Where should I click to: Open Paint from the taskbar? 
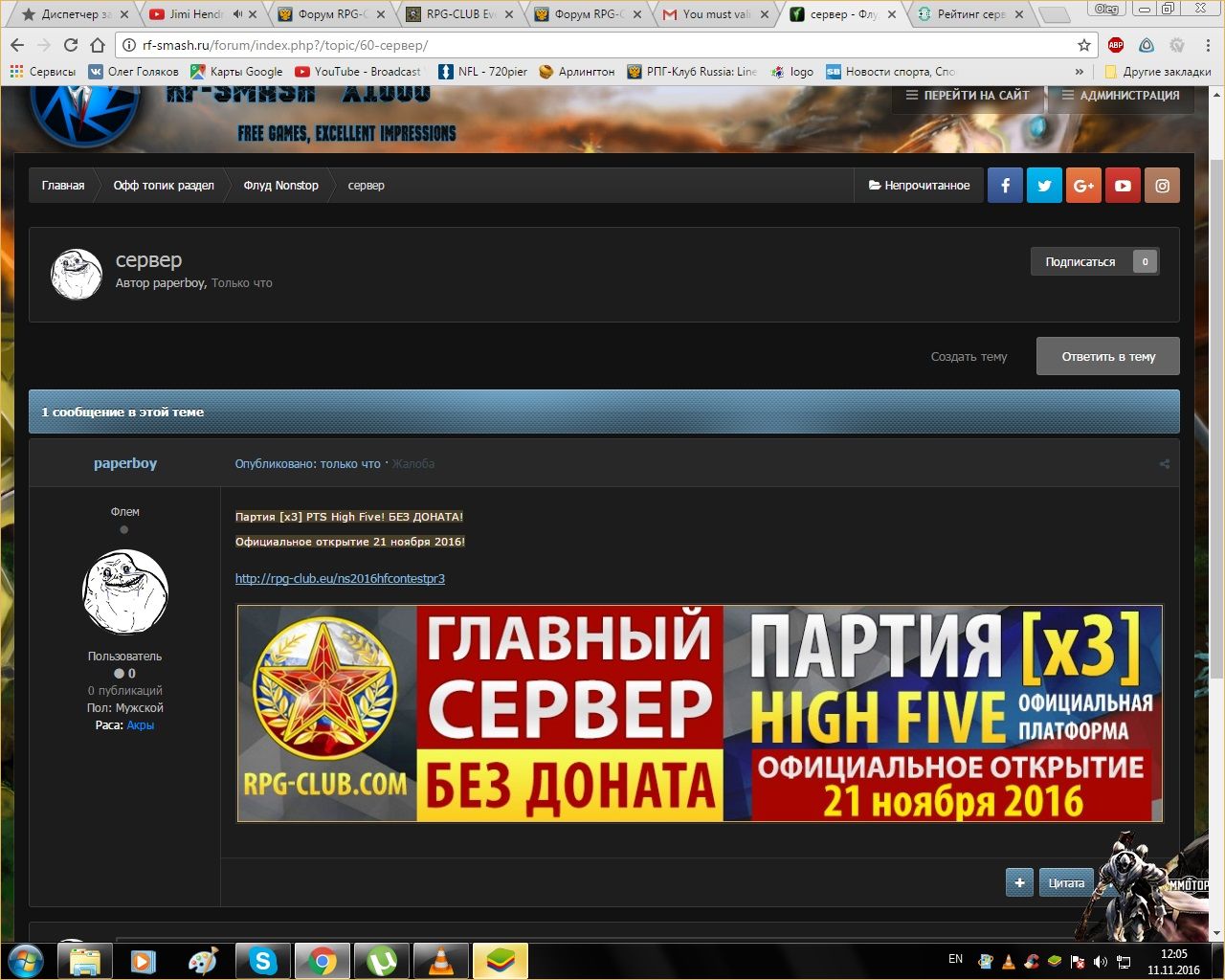(x=204, y=961)
